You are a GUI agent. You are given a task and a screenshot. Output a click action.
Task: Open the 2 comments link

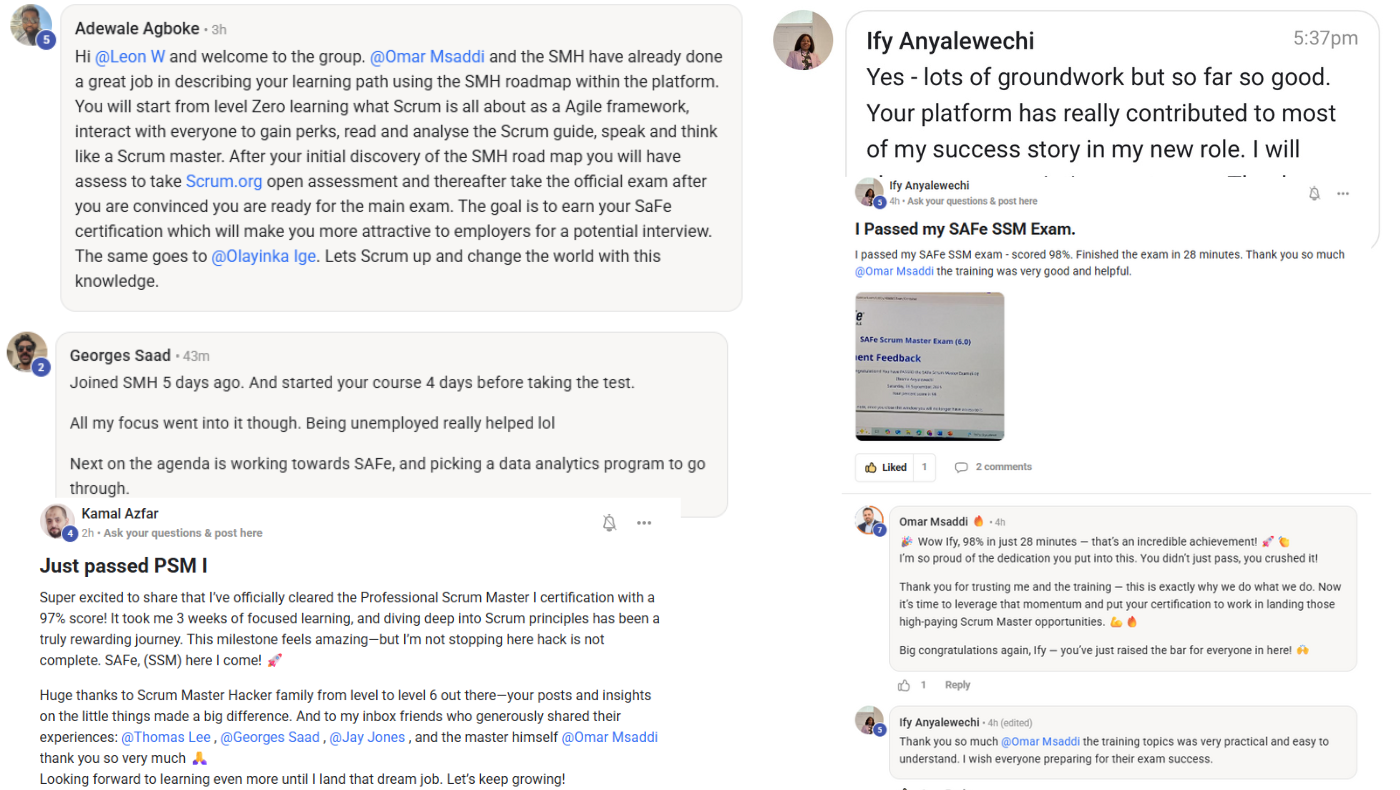click(993, 467)
